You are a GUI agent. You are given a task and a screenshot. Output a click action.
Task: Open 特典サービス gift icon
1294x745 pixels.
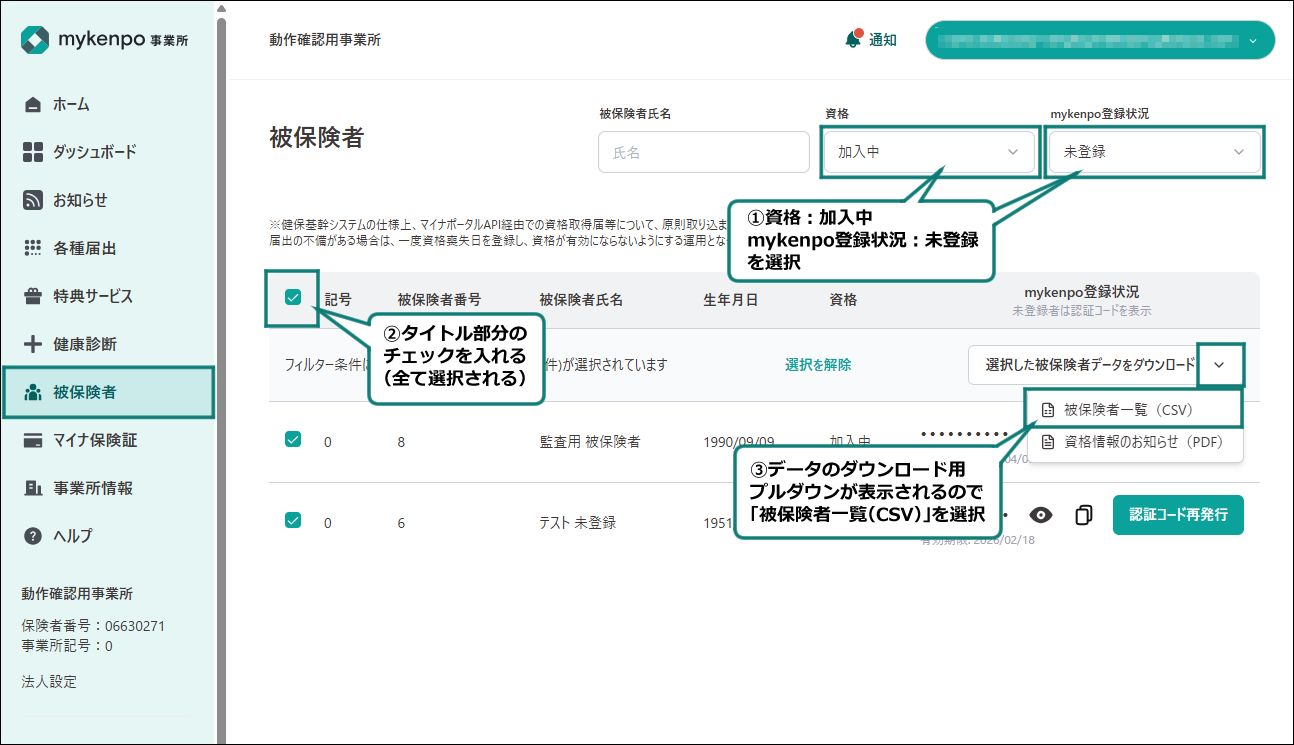[x=33, y=296]
